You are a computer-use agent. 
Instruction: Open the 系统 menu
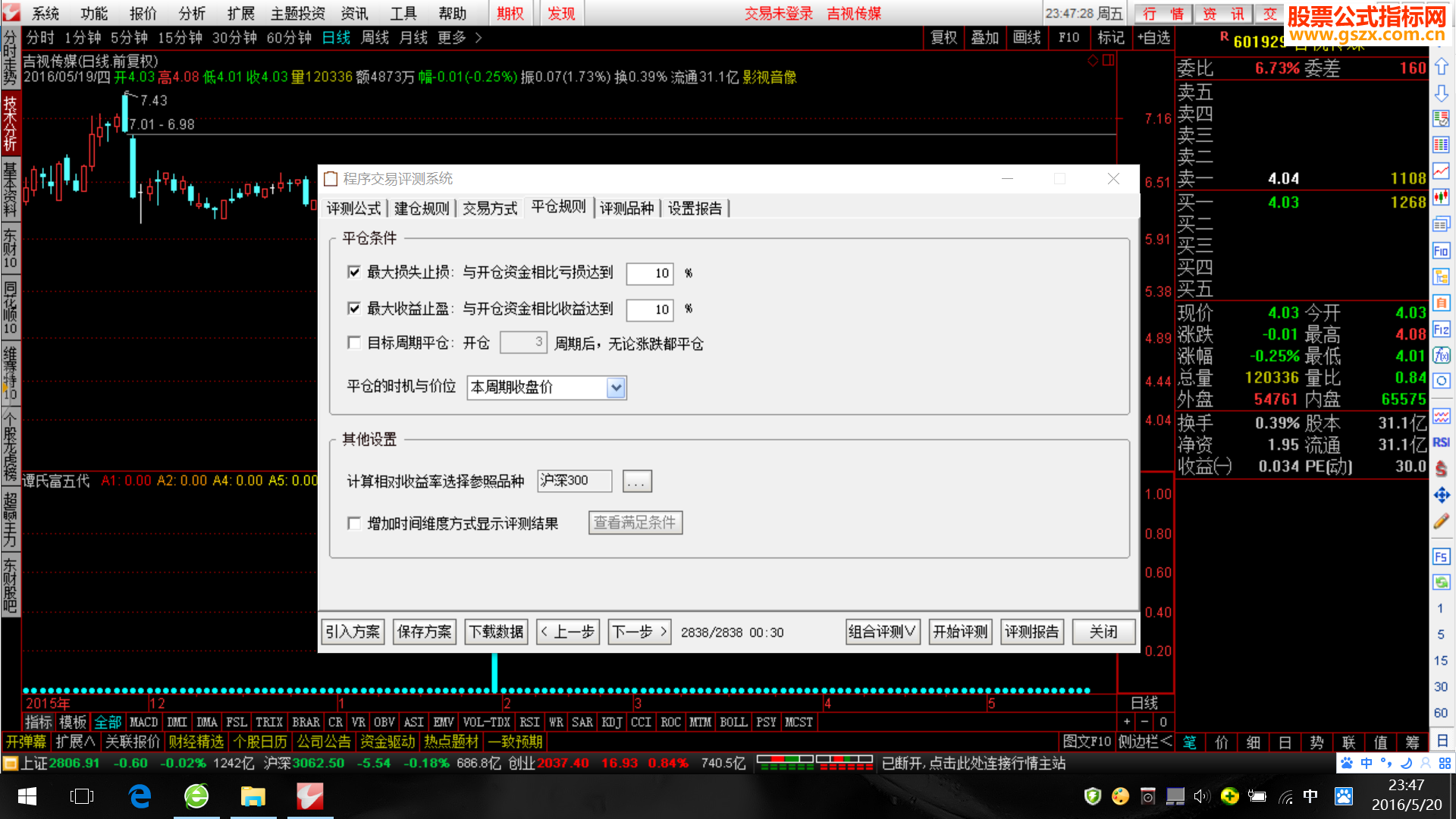pos(45,14)
